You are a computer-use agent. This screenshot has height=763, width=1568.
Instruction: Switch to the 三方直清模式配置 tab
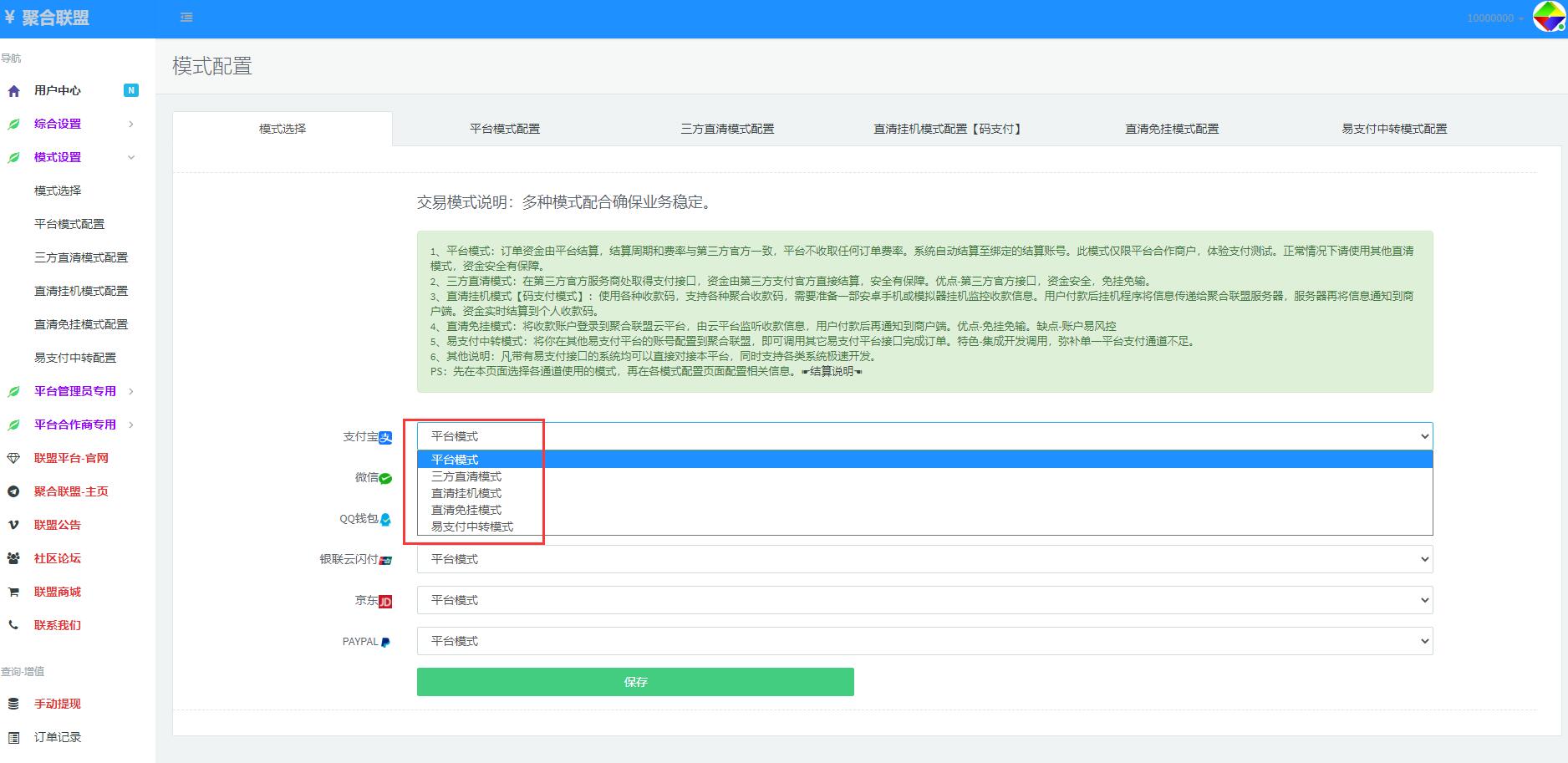[727, 129]
